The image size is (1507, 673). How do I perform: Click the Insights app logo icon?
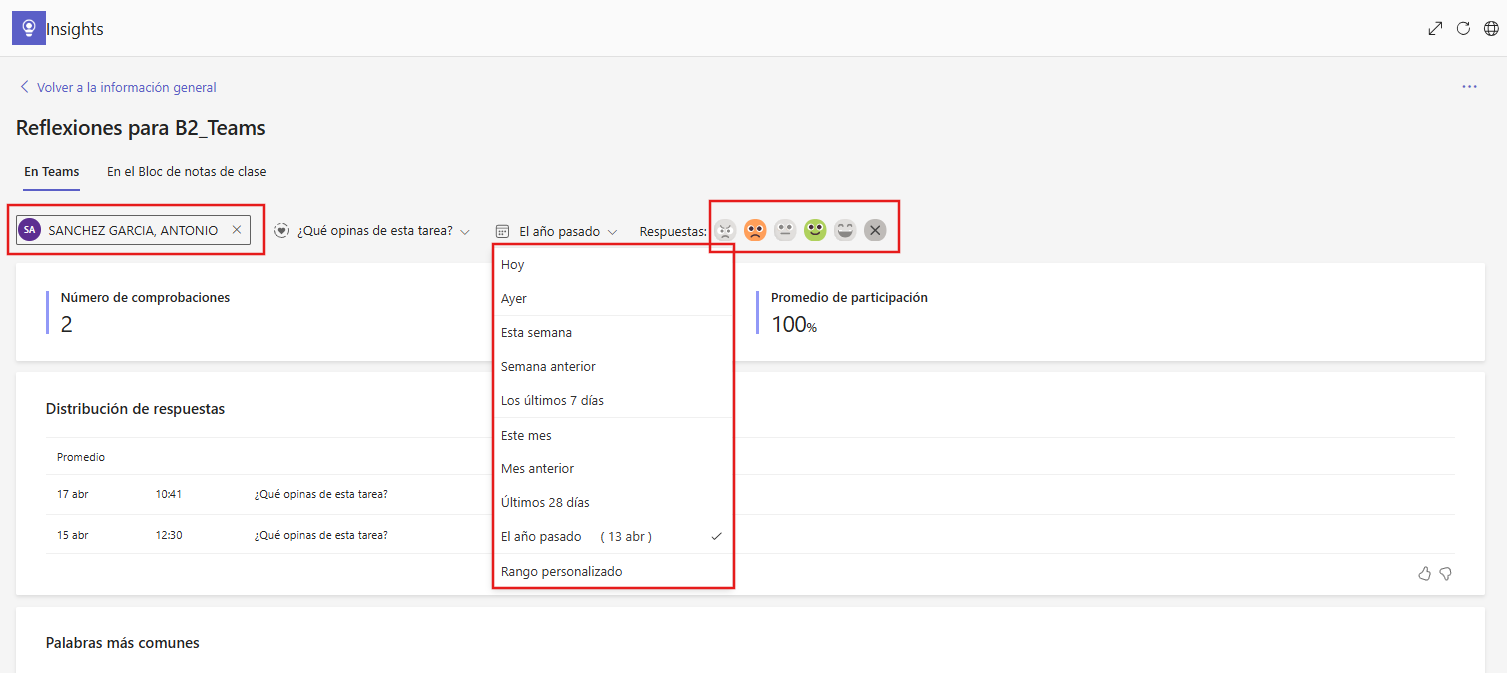29,29
